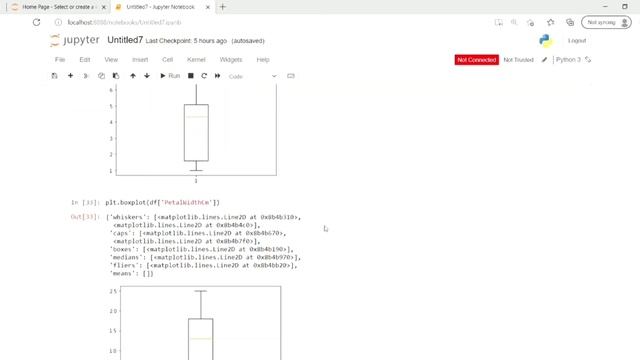Viewport: 640px width, 360px height.
Task: Open the cell type Code dropdown
Action: pos(252,76)
